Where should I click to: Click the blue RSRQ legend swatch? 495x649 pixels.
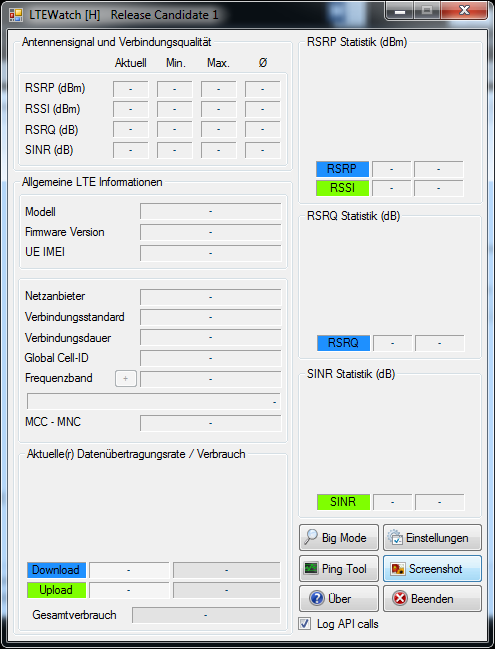(343, 343)
